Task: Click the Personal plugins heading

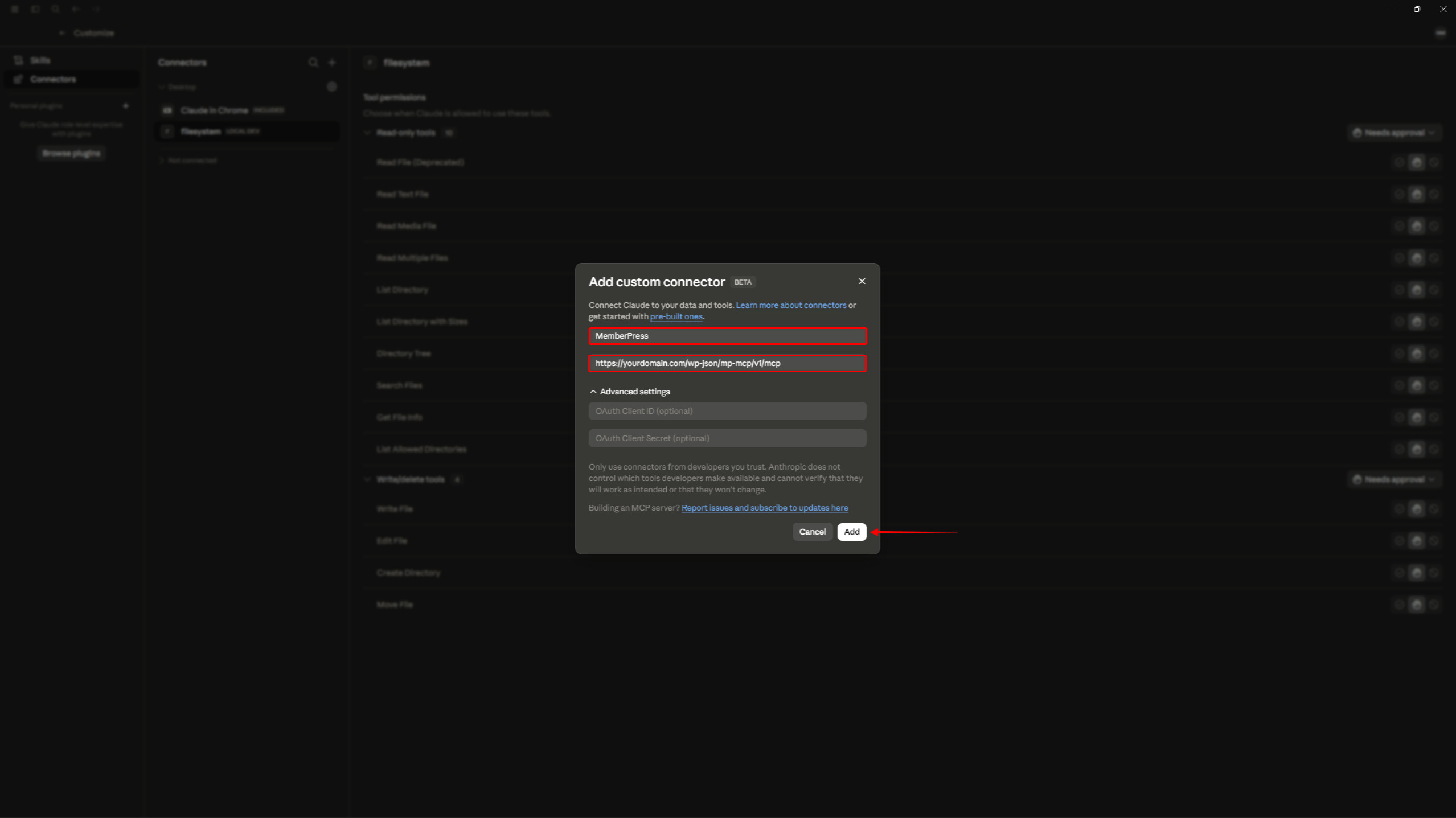Action: 36,106
